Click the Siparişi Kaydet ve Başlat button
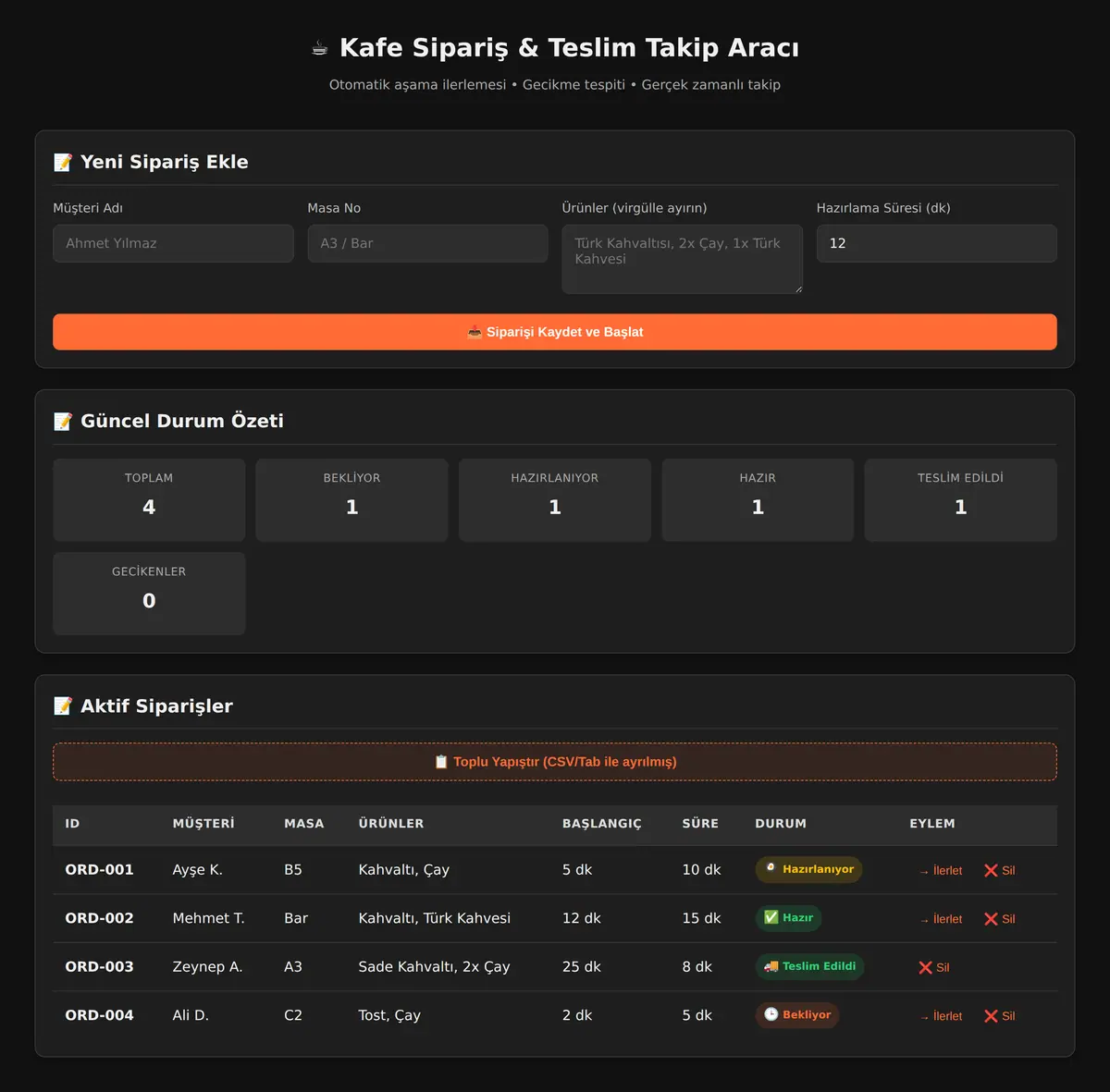The height and width of the screenshot is (1092, 1110). [555, 332]
